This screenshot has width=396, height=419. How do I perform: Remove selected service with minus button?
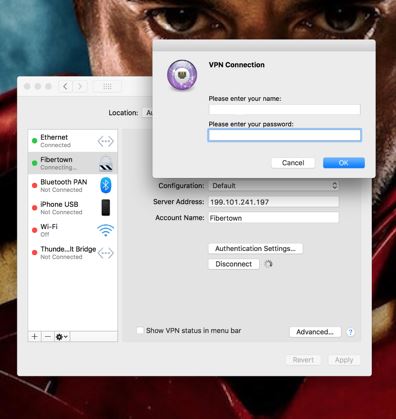[x=48, y=337]
